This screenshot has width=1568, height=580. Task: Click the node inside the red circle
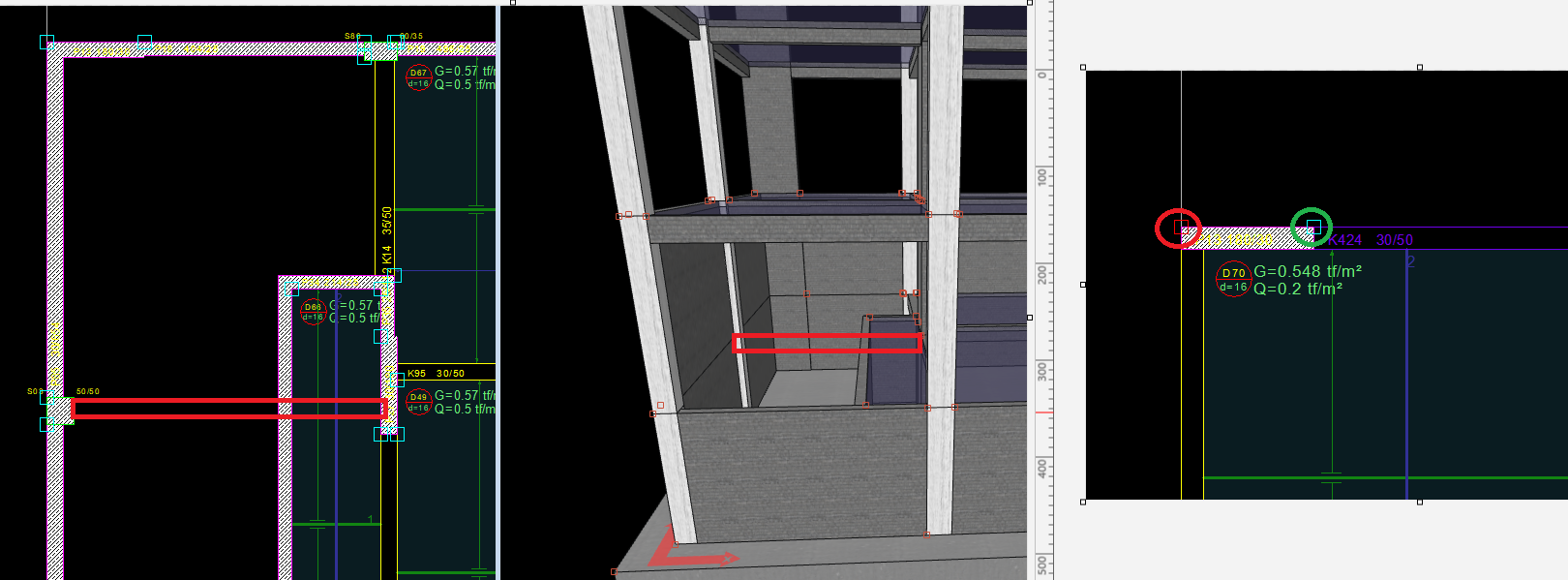[x=1179, y=228]
